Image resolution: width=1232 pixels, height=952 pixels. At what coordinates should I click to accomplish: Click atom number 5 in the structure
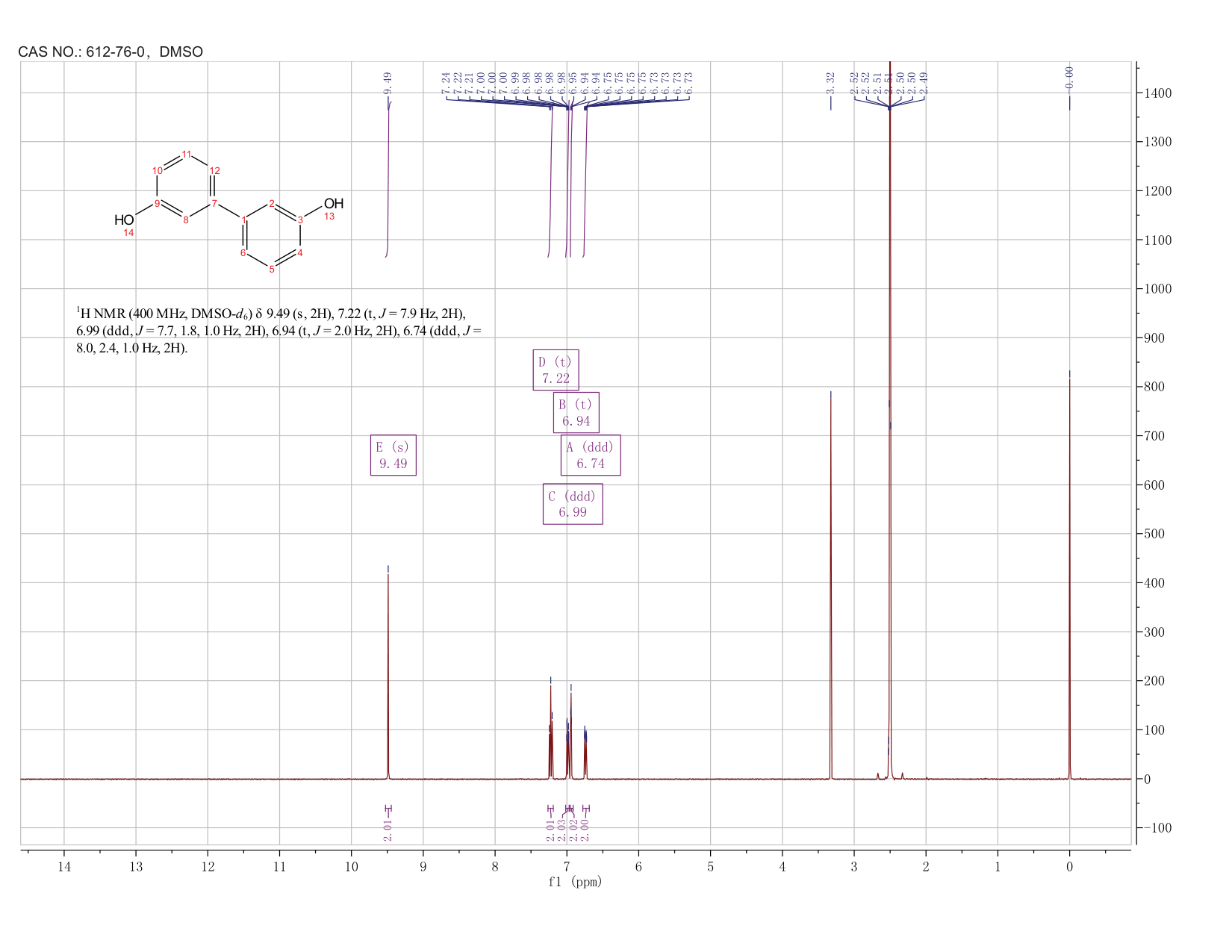pos(272,269)
